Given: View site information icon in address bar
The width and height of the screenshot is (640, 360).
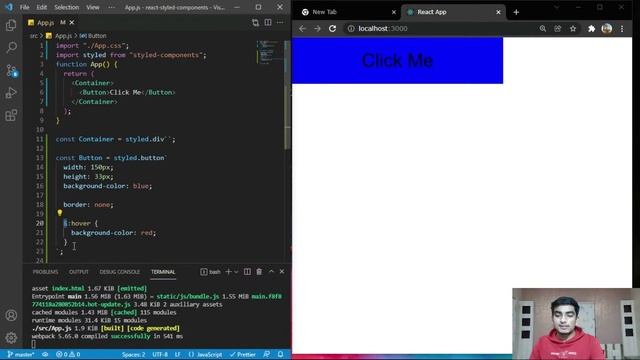Looking at the screenshot, I should point(351,29).
